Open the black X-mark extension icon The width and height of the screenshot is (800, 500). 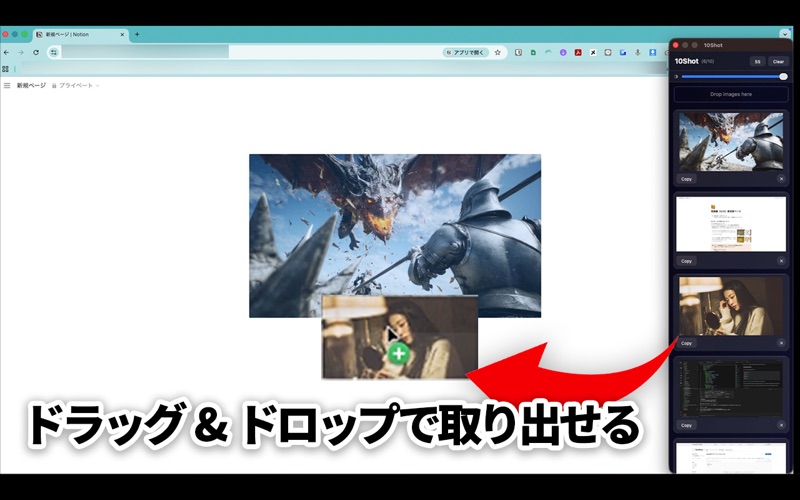pyautogui.click(x=593, y=53)
